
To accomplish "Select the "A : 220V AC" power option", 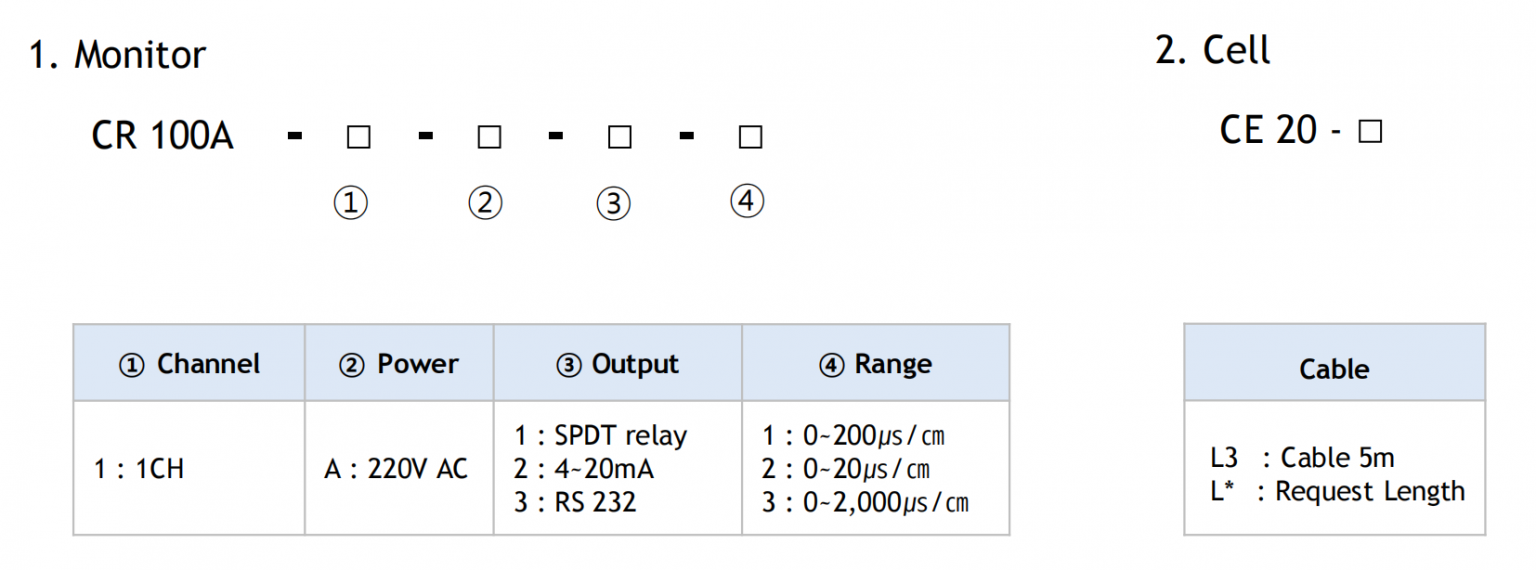I will [396, 469].
